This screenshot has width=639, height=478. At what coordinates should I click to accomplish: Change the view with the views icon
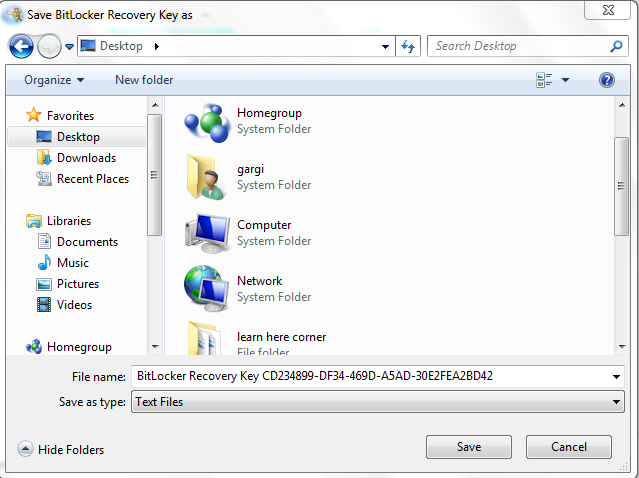point(544,80)
